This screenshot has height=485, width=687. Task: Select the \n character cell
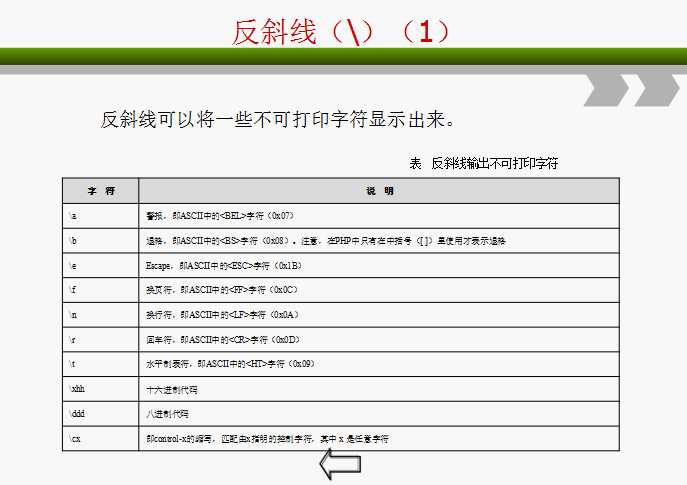point(101,315)
